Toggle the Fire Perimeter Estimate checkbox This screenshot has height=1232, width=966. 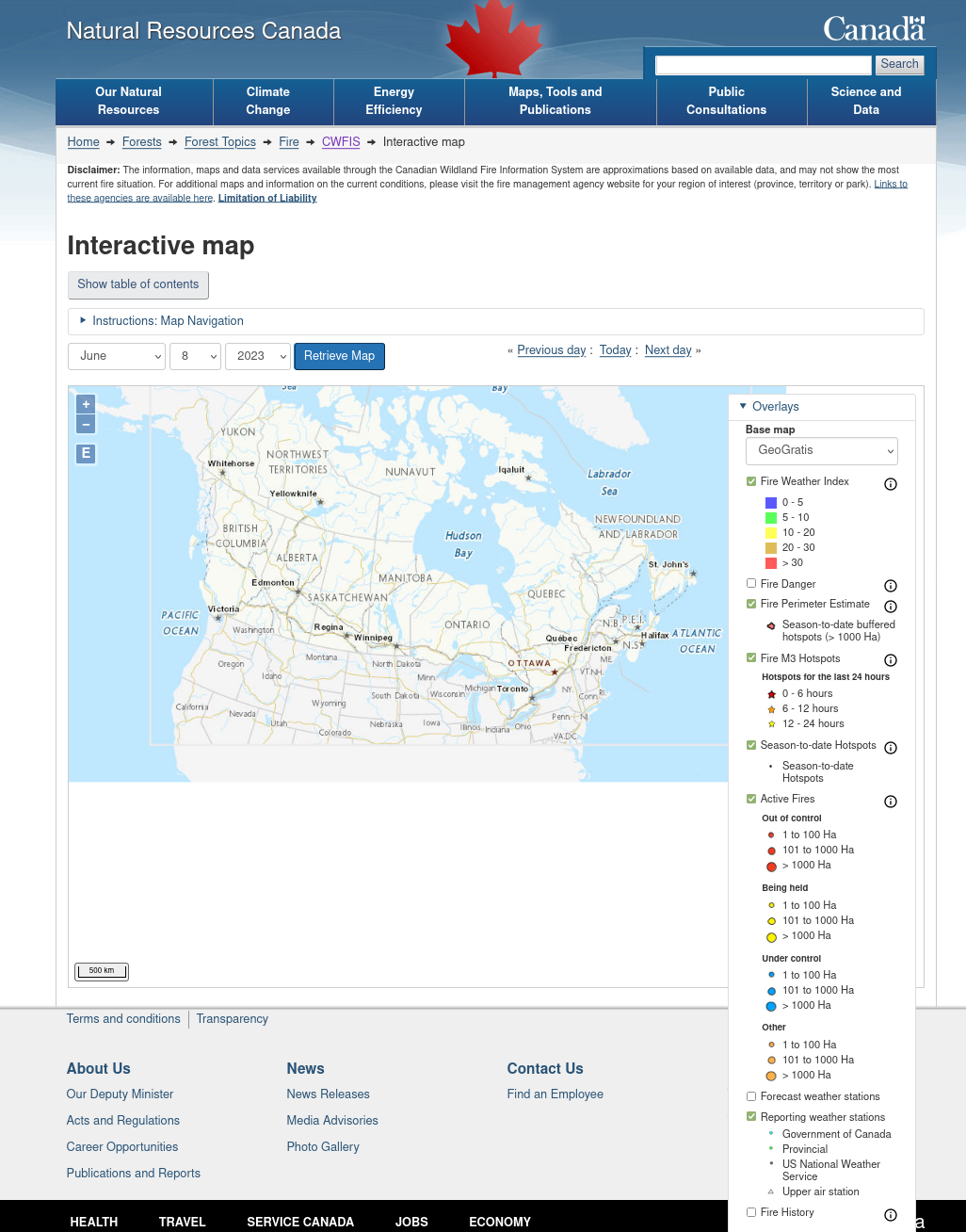coord(751,604)
